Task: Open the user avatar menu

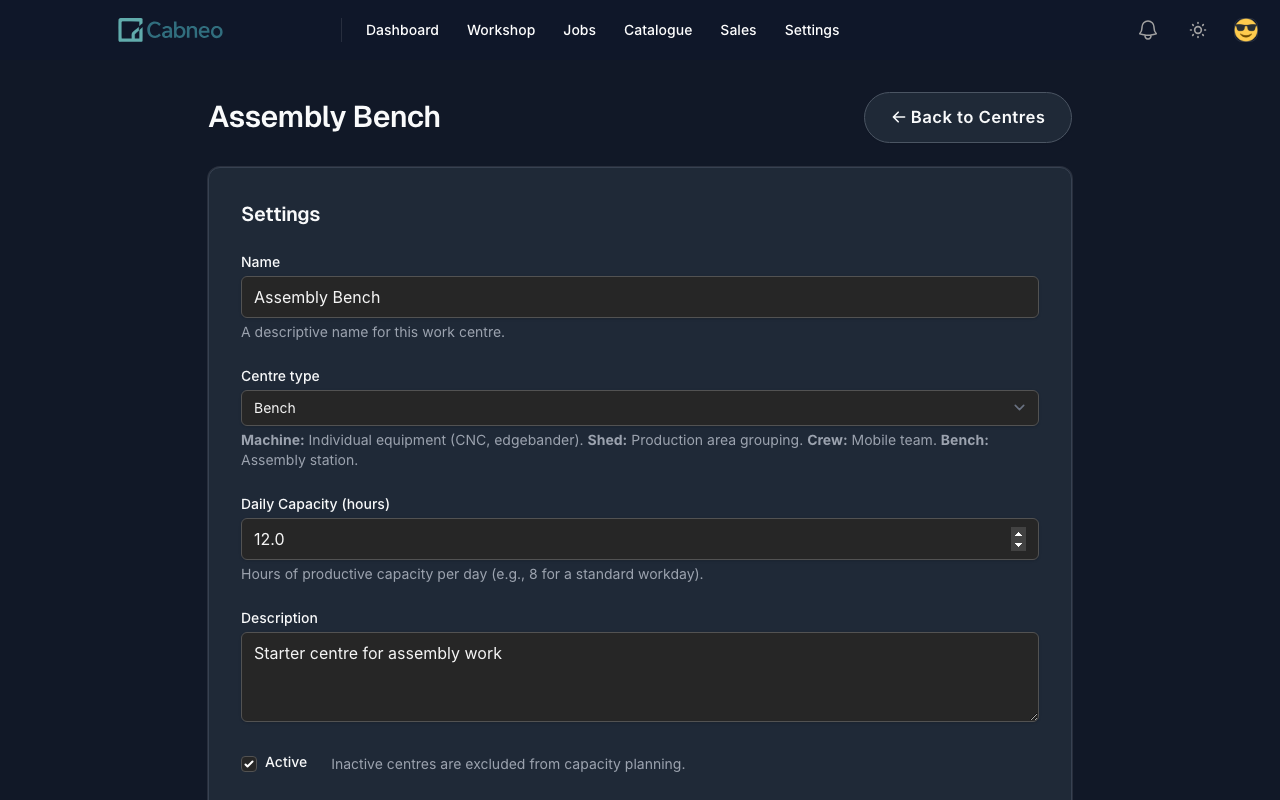Action: click(1245, 30)
